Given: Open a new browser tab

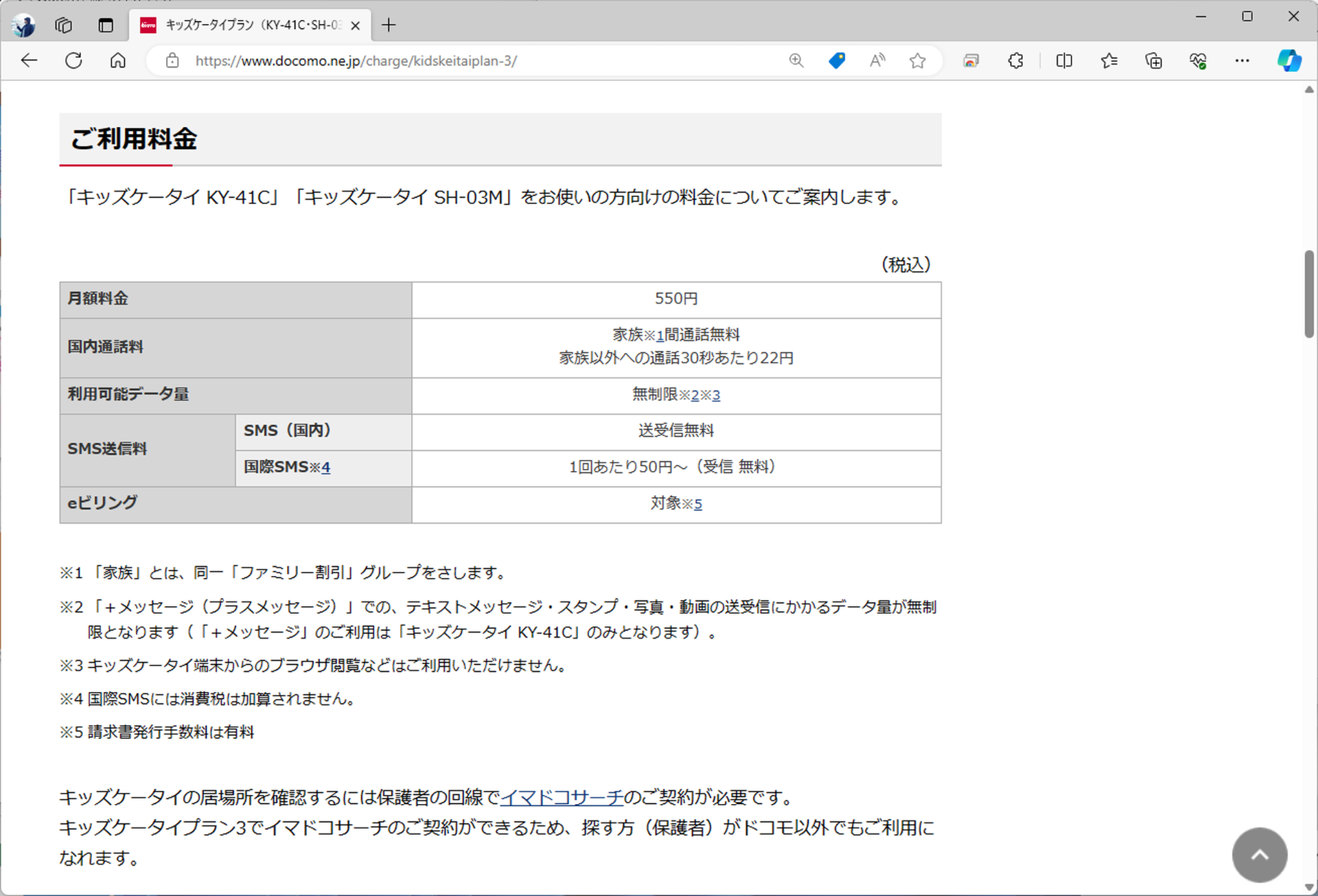Looking at the screenshot, I should [x=389, y=25].
